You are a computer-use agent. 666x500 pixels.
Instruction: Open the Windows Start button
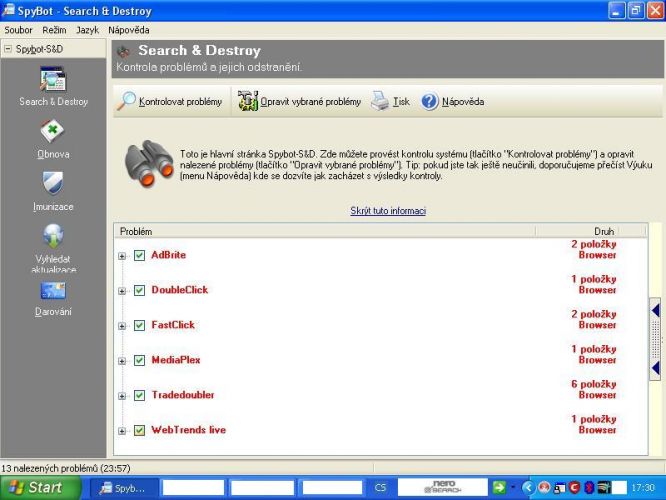point(40,487)
